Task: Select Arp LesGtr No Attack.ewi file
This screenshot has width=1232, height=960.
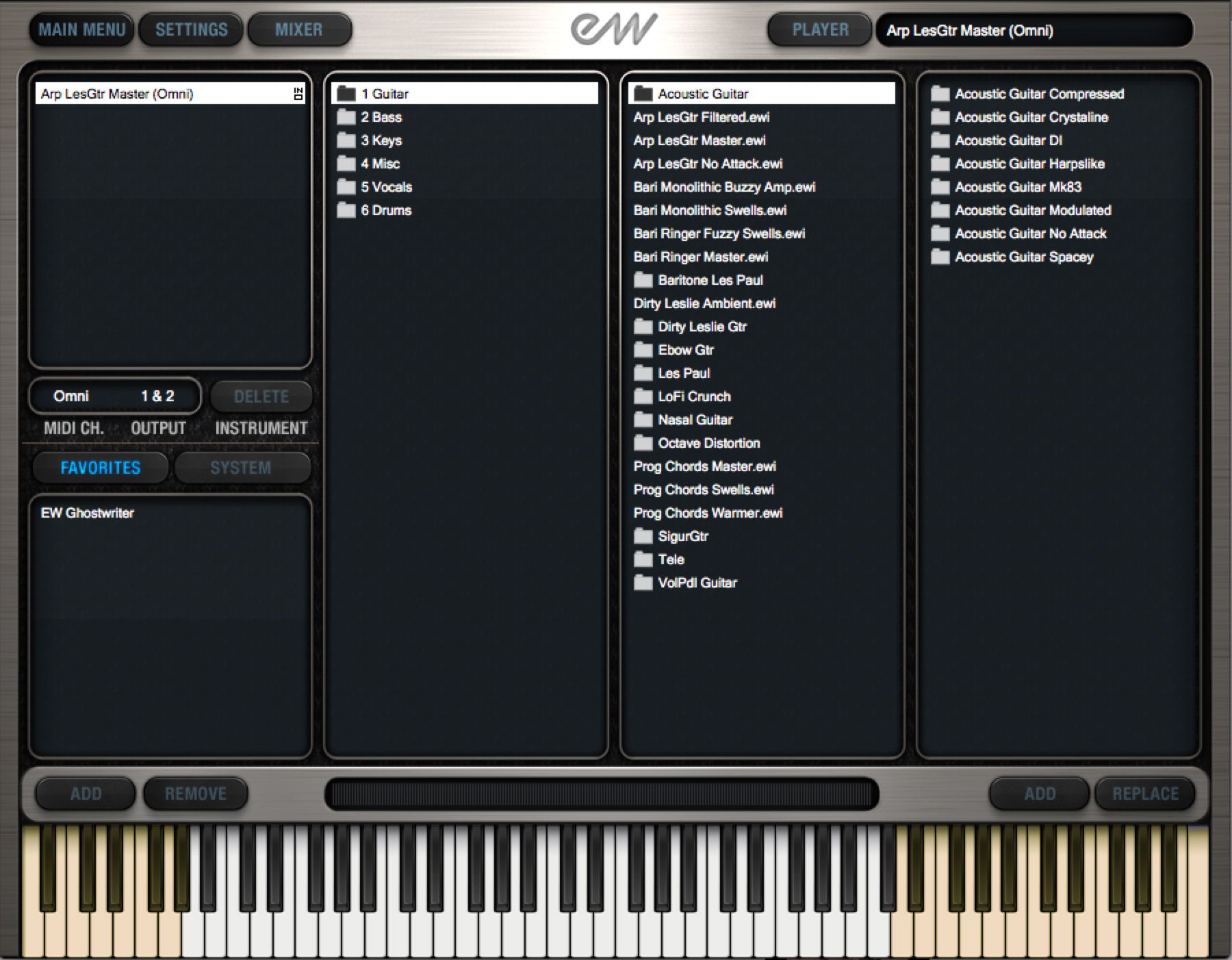Action: [708, 164]
